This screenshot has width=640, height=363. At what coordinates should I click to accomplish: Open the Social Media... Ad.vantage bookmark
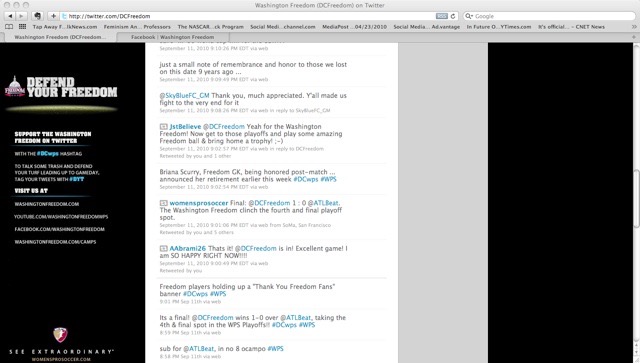coord(427,27)
